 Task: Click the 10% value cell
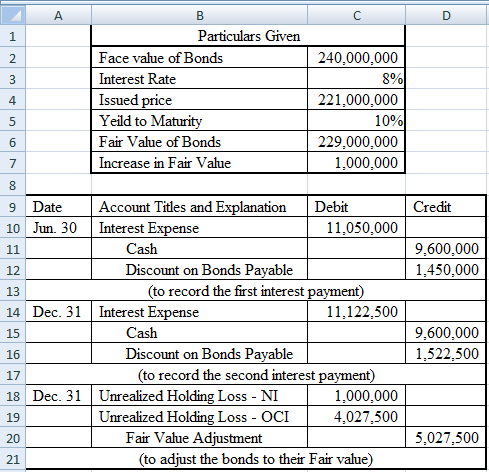click(x=356, y=121)
